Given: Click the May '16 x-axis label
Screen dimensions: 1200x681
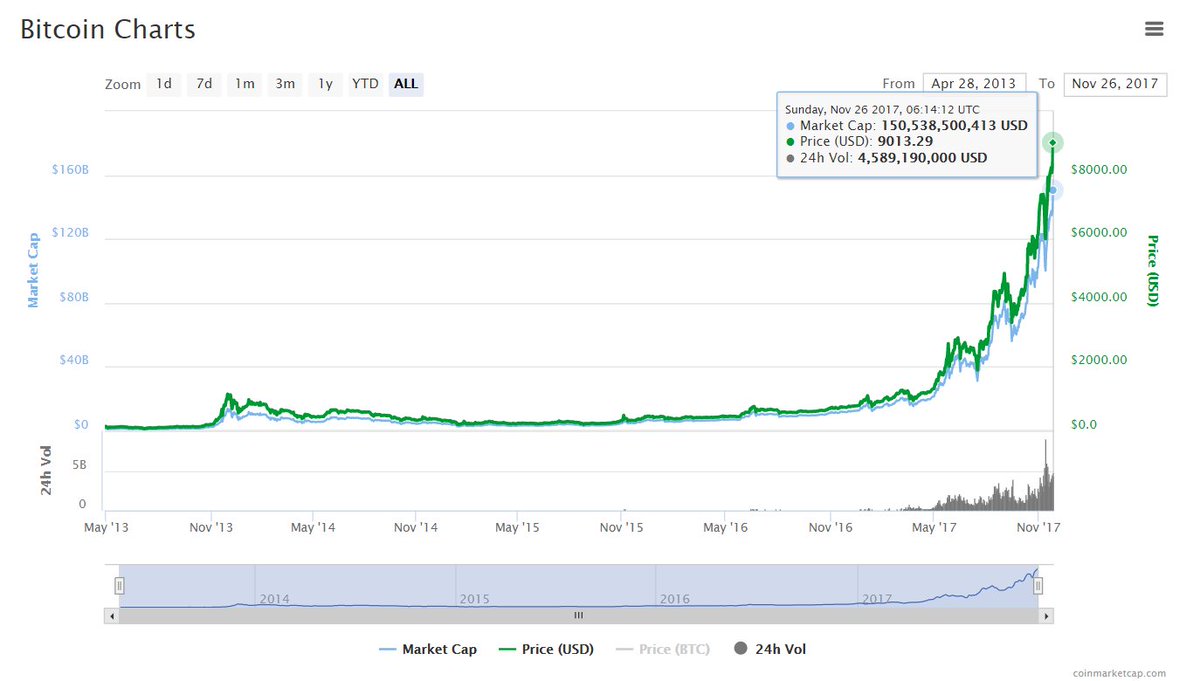Looking at the screenshot, I should pyautogui.click(x=726, y=527).
